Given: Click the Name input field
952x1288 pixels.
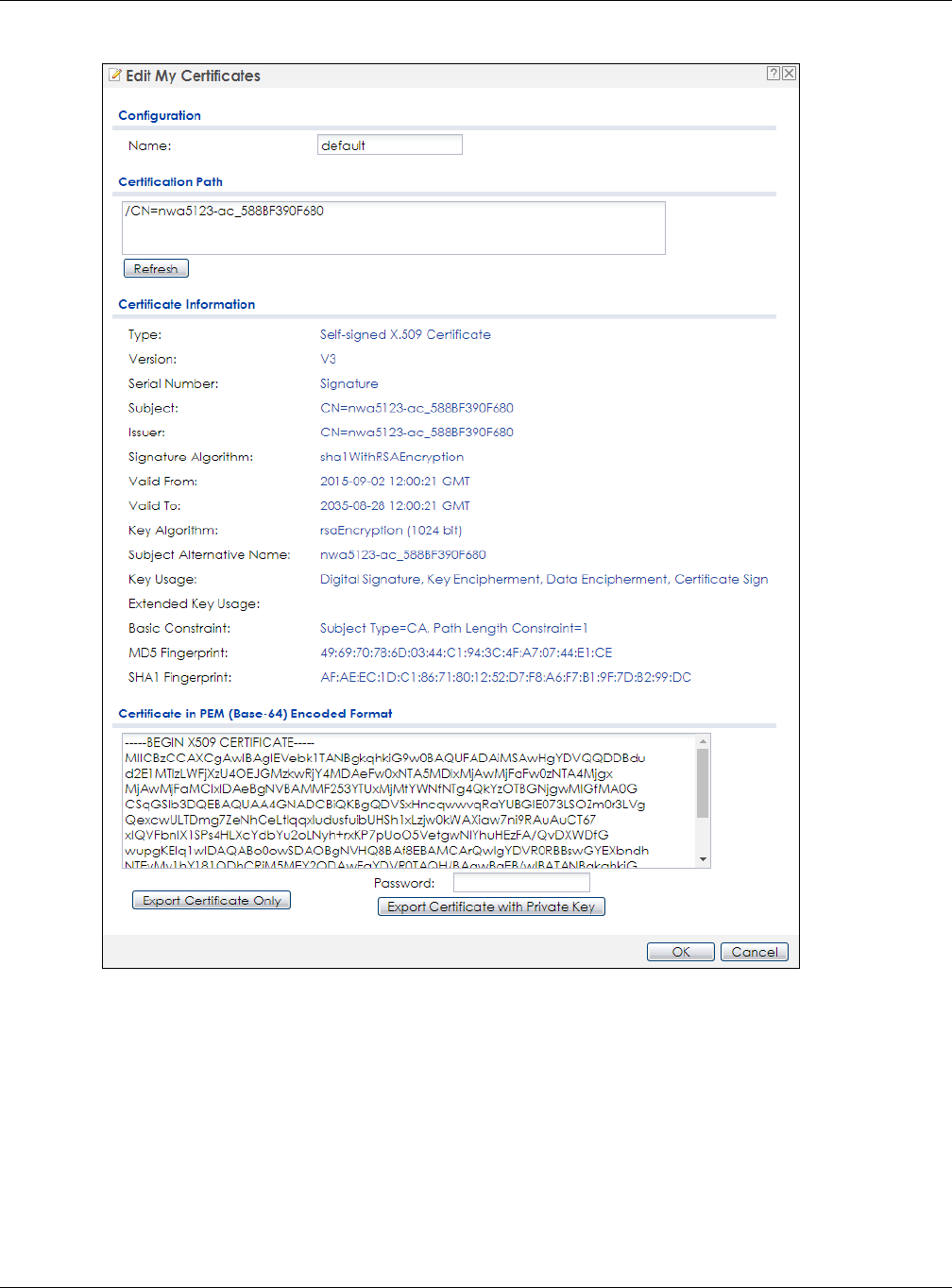Looking at the screenshot, I should pyautogui.click(x=390, y=144).
